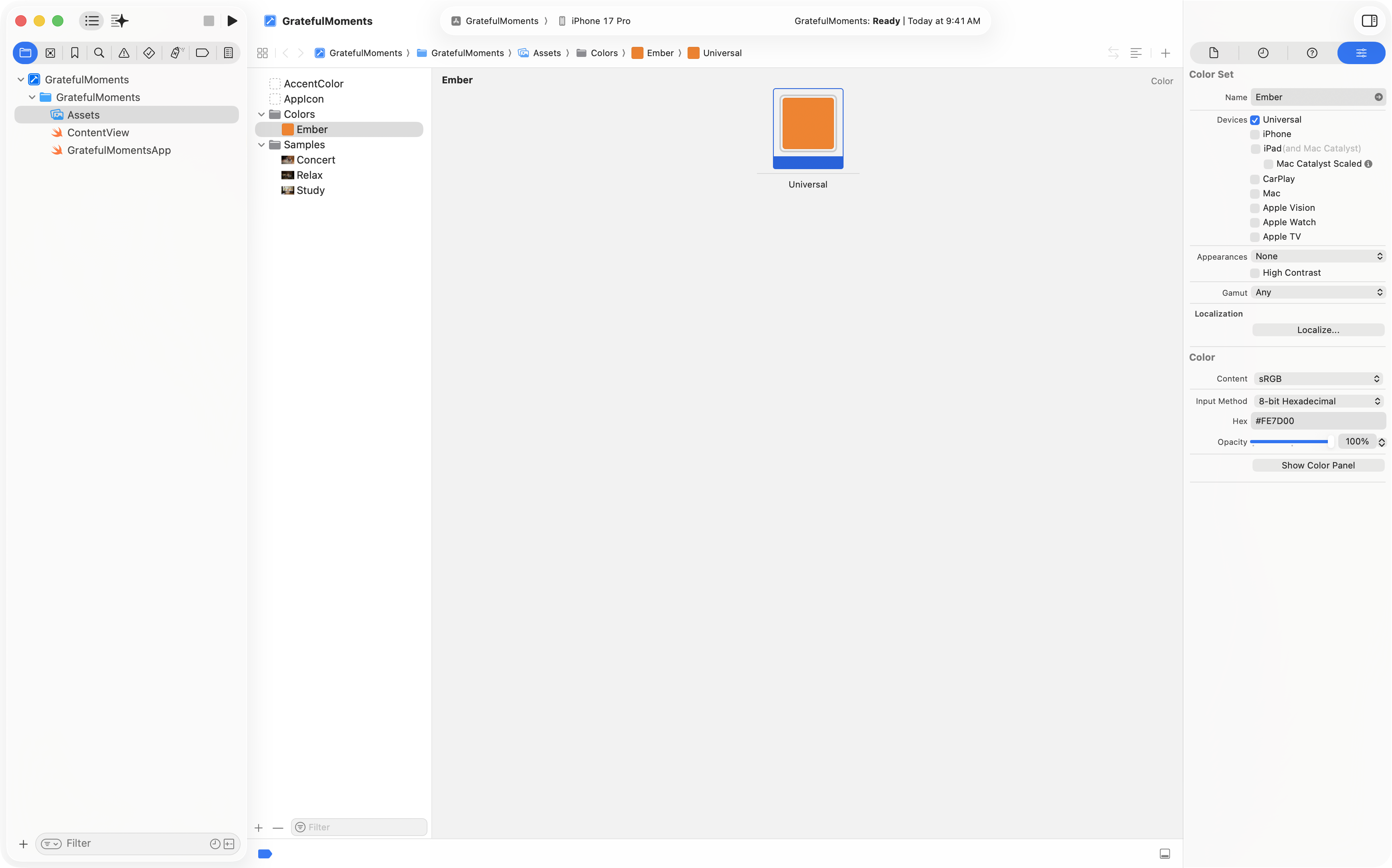The height and width of the screenshot is (868, 1392).
Task: Enable the iPhone device checkbox
Action: pos(1255,134)
